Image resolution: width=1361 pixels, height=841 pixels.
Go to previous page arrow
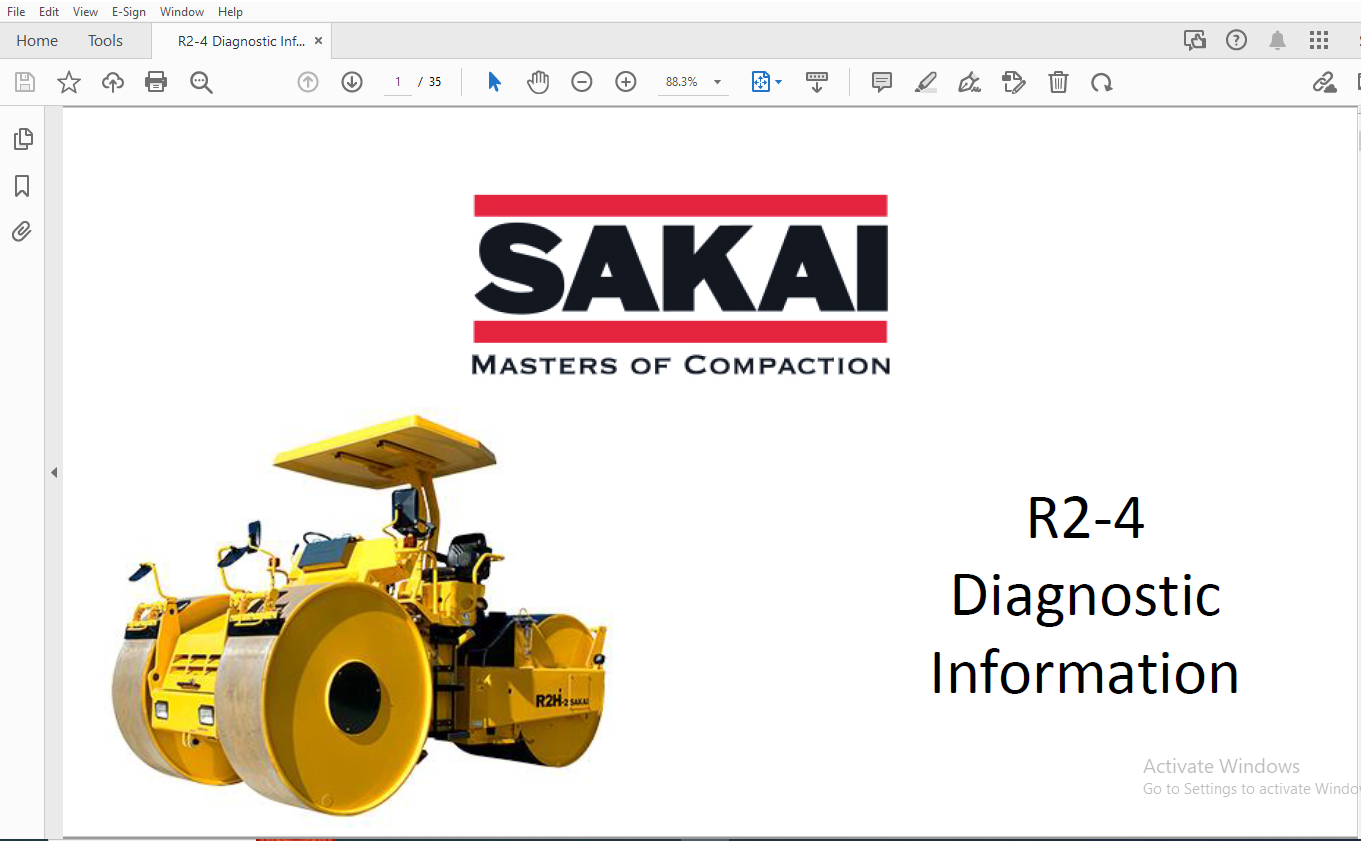[x=308, y=82]
